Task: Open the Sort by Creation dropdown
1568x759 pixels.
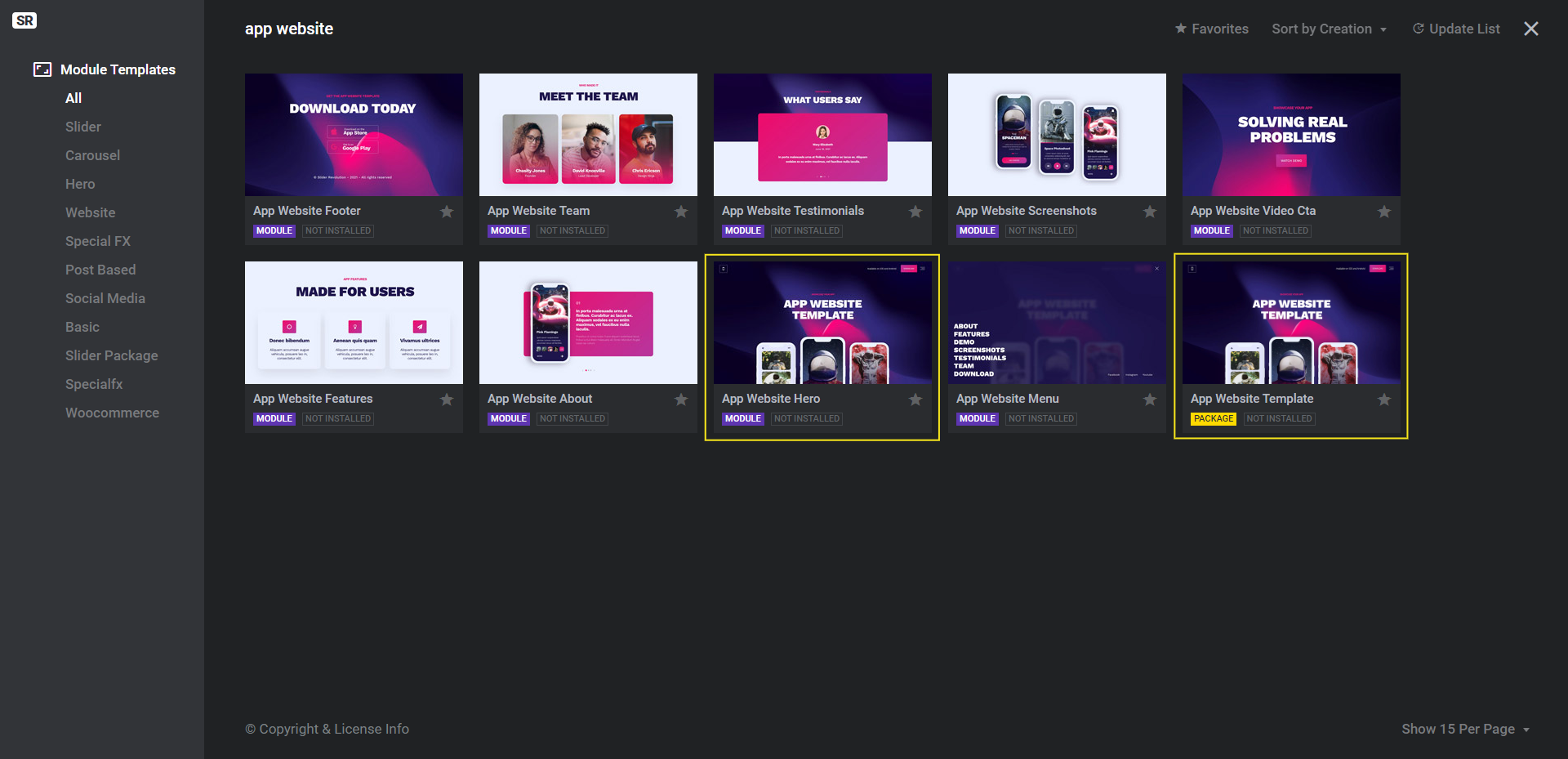Action: [x=1330, y=29]
